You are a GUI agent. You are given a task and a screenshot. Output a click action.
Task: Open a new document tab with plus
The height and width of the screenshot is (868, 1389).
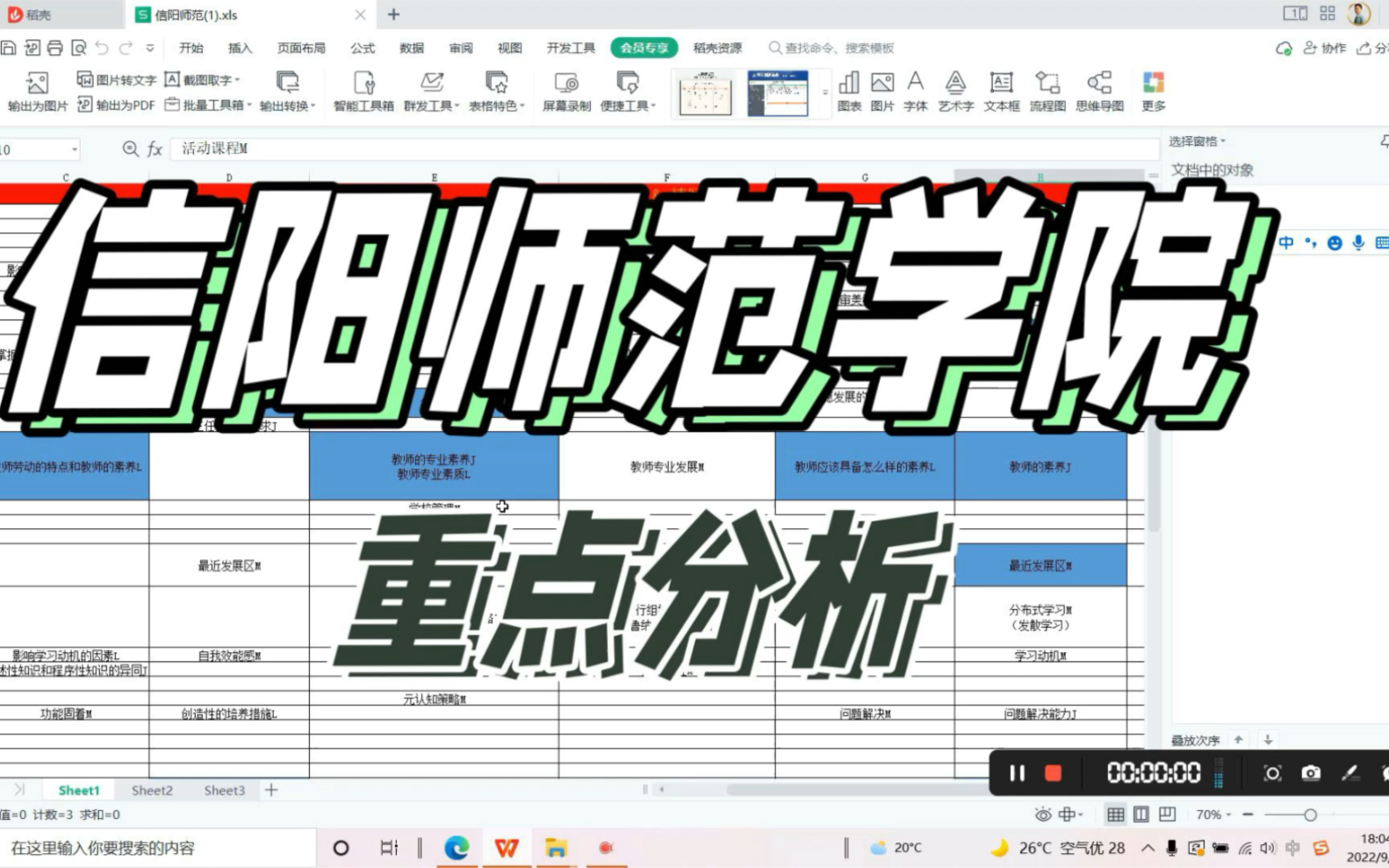tap(393, 14)
